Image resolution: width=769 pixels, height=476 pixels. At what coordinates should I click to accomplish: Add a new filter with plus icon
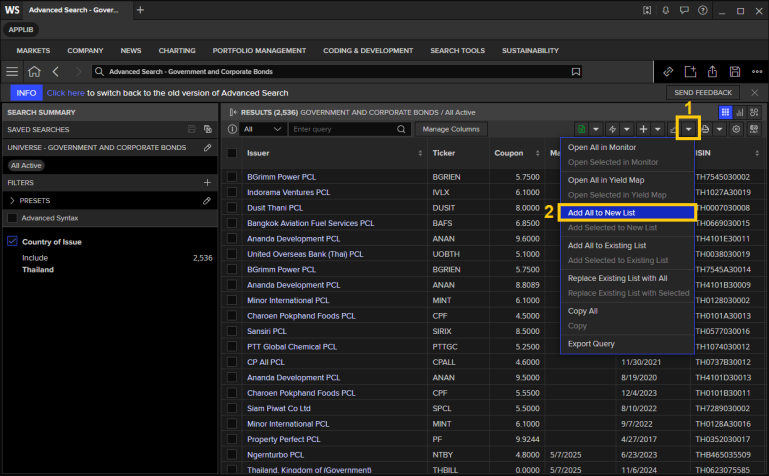point(207,182)
